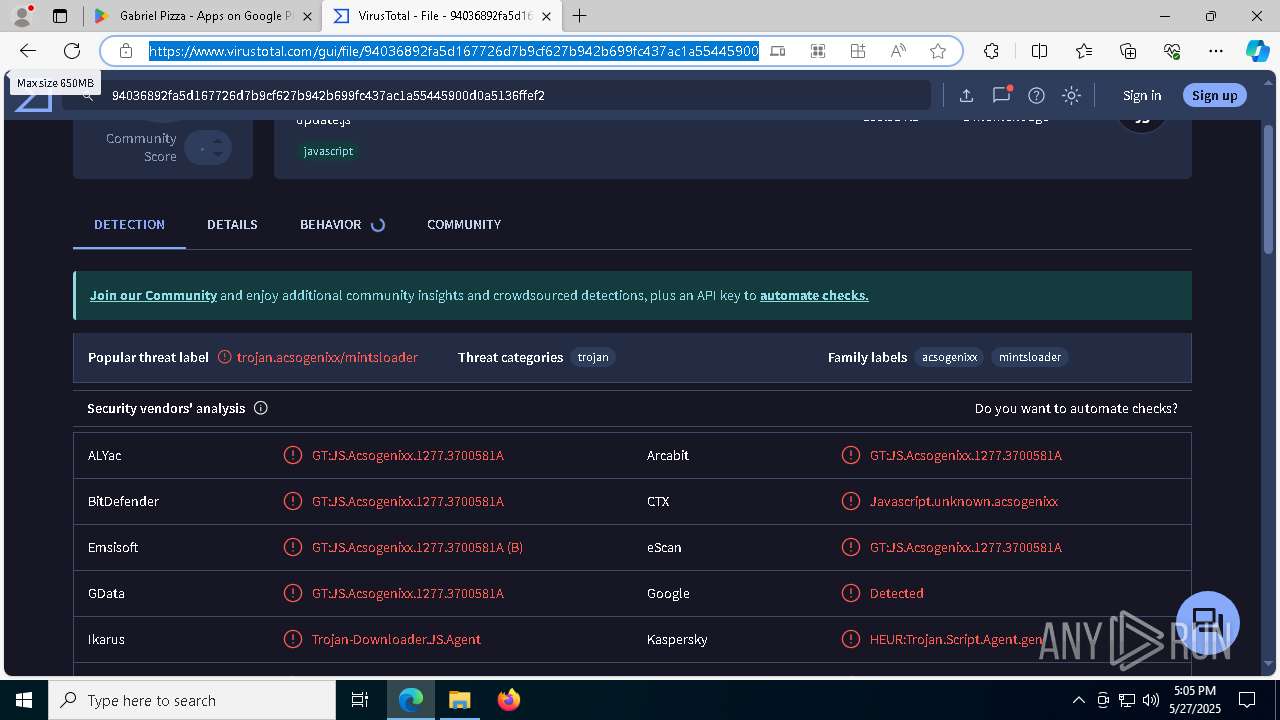Click the BitDefender detection result

pyautogui.click(x=408, y=501)
